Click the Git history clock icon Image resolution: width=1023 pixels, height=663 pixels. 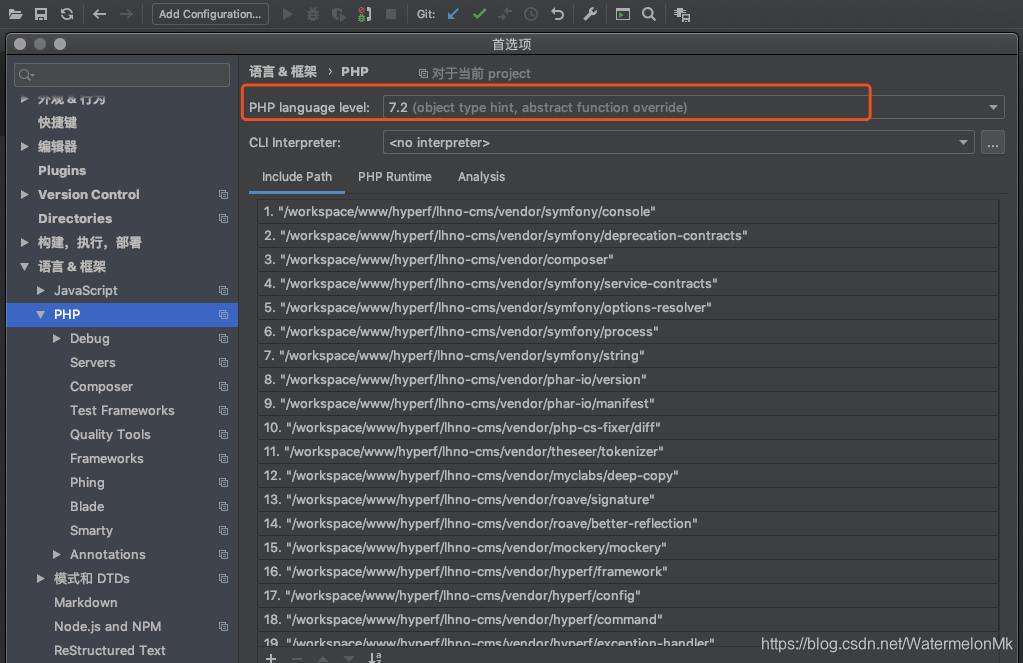pyautogui.click(x=531, y=14)
